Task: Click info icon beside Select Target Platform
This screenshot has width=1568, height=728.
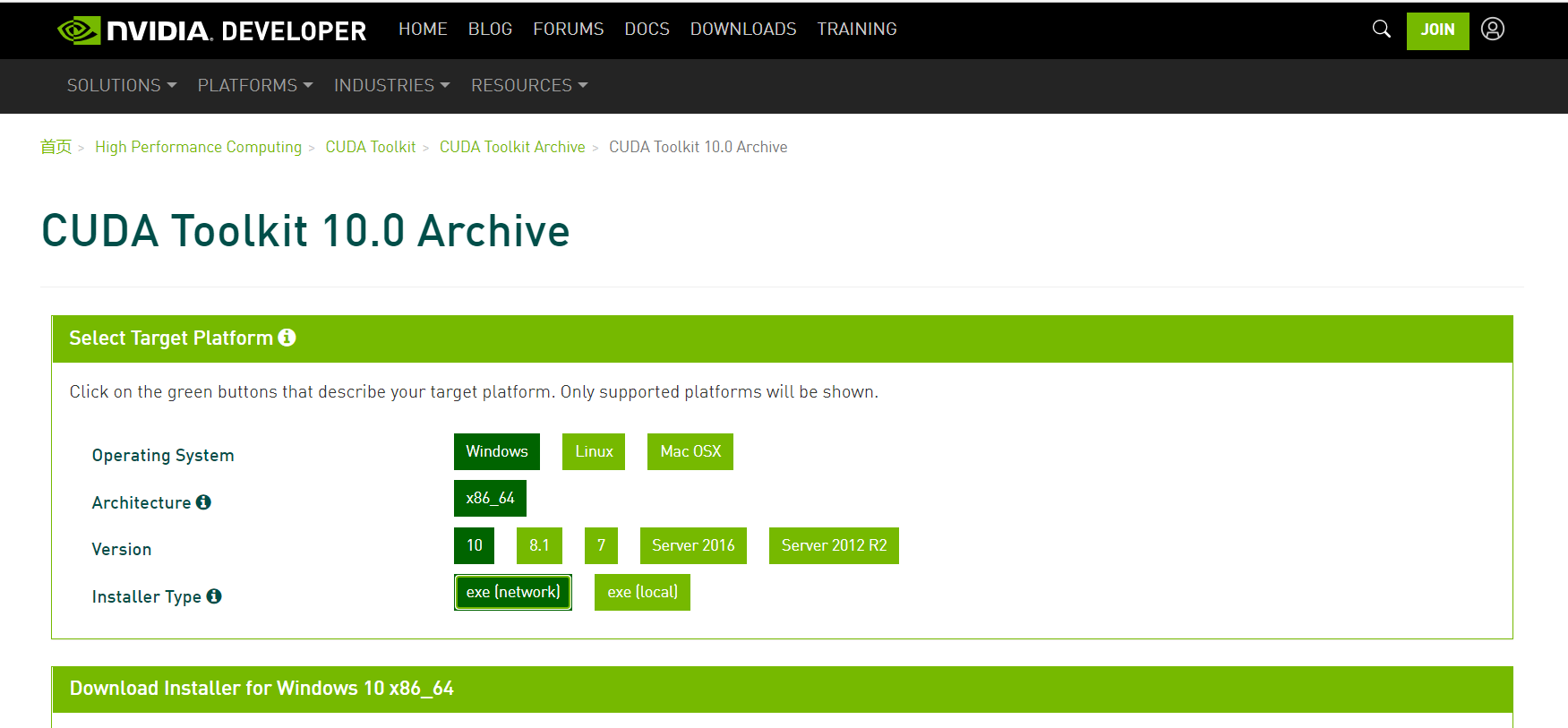Action: [x=287, y=338]
